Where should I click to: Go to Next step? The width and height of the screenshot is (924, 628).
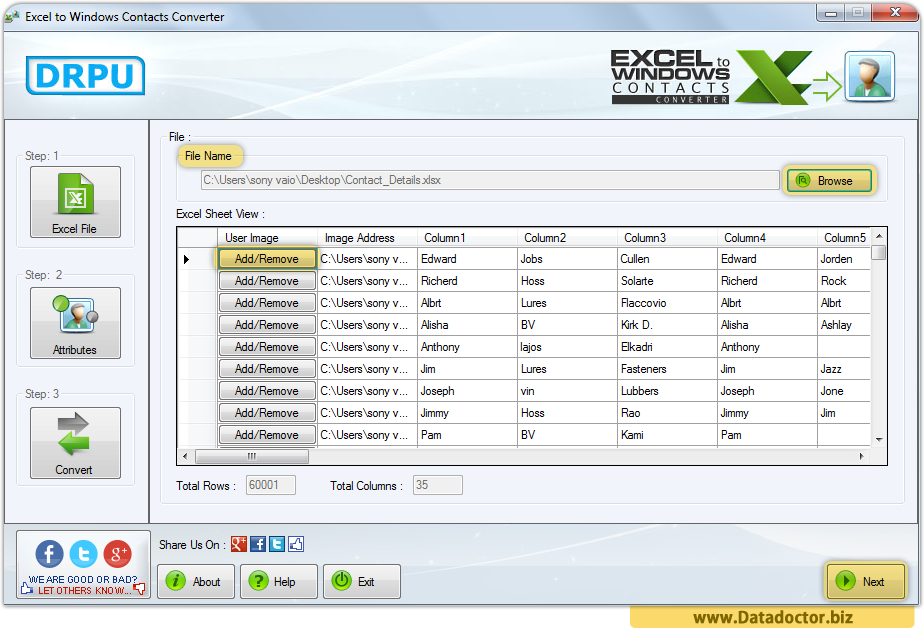(x=866, y=581)
